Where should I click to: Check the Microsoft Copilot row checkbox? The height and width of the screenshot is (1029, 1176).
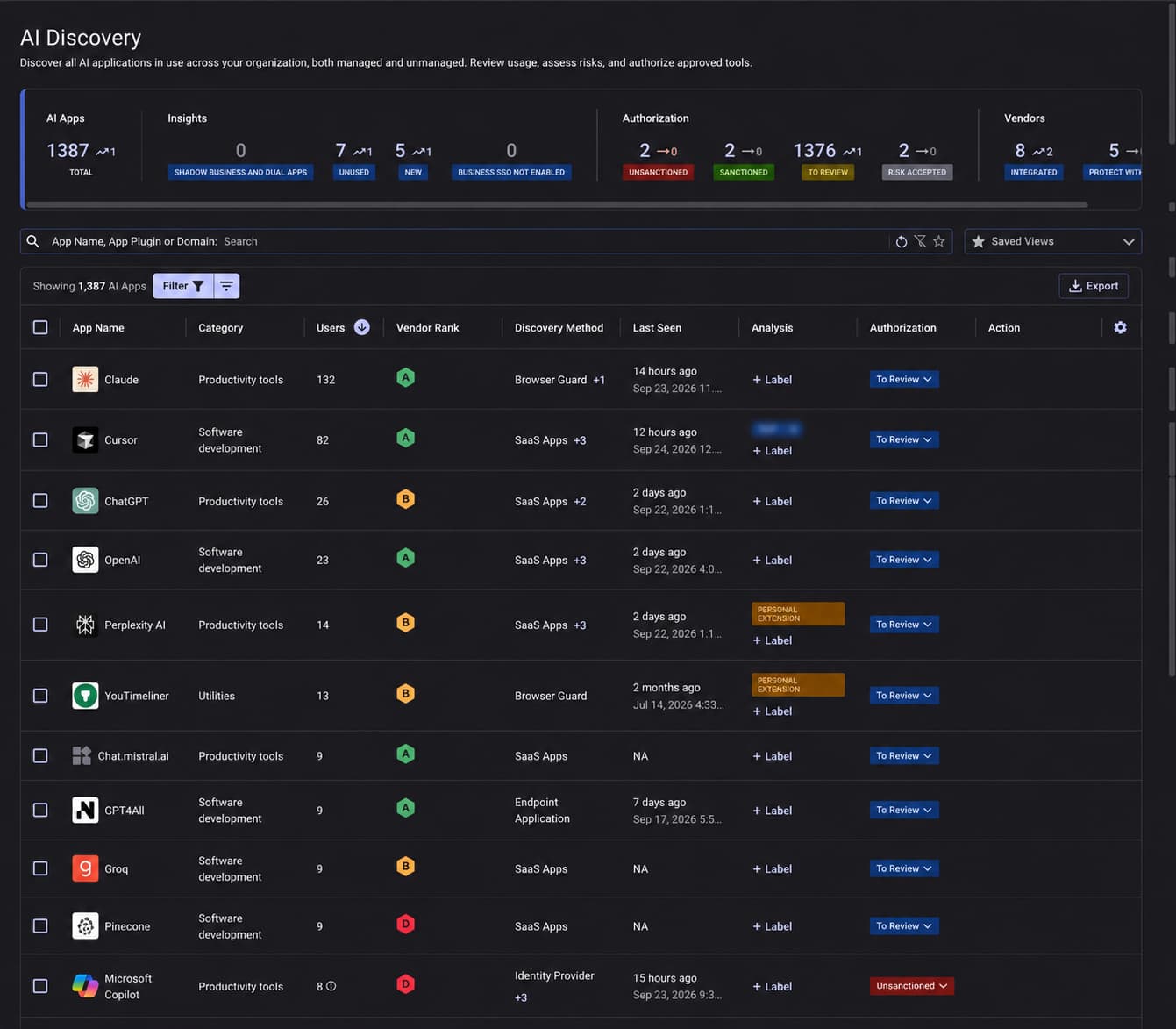tap(40, 986)
